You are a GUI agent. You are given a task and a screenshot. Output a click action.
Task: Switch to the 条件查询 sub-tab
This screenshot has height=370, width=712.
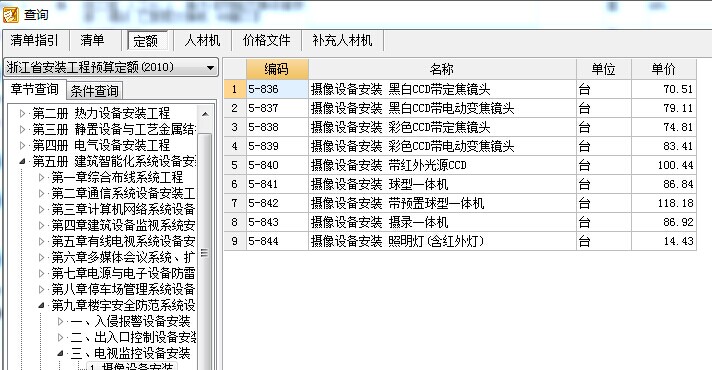pos(94,91)
